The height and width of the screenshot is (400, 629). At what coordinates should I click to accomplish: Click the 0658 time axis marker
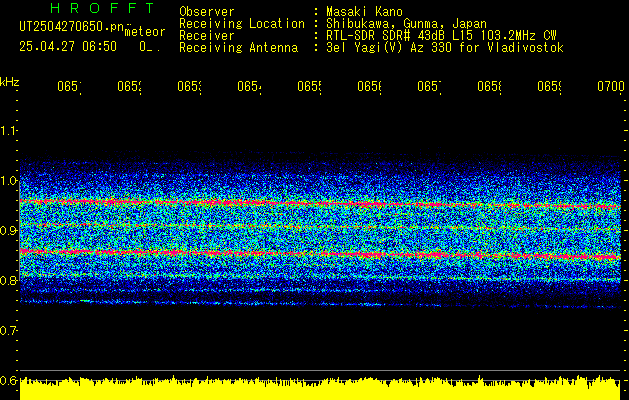489,86
